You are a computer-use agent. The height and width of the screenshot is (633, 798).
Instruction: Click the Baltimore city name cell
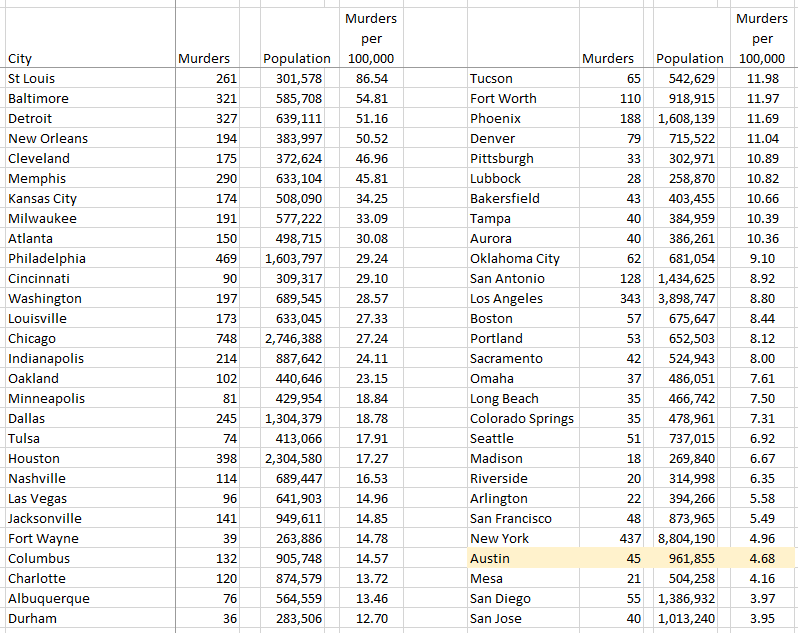tap(38, 98)
